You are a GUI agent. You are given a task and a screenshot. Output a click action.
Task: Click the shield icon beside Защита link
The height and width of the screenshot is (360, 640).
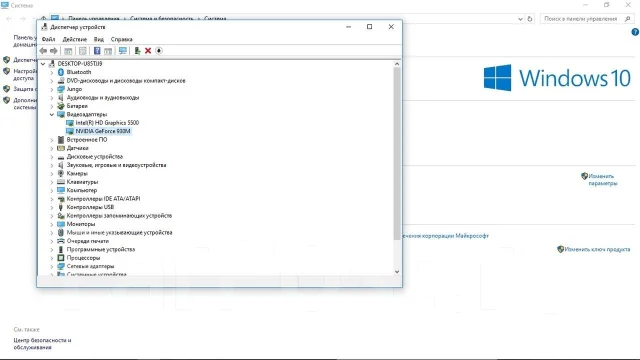click(x=7, y=89)
